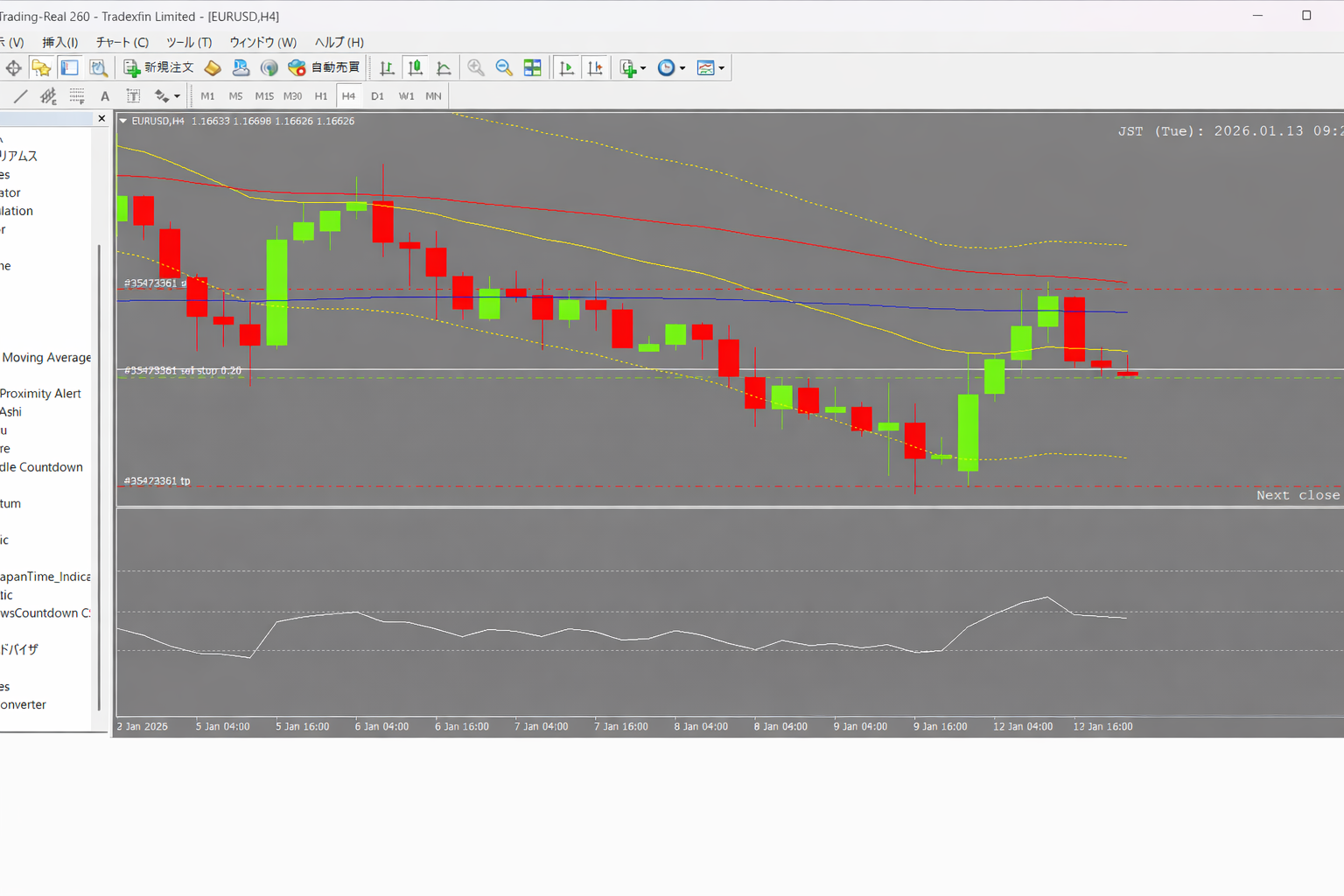Open the periodicity clock dropdown
1344x896 pixels.
point(671,67)
